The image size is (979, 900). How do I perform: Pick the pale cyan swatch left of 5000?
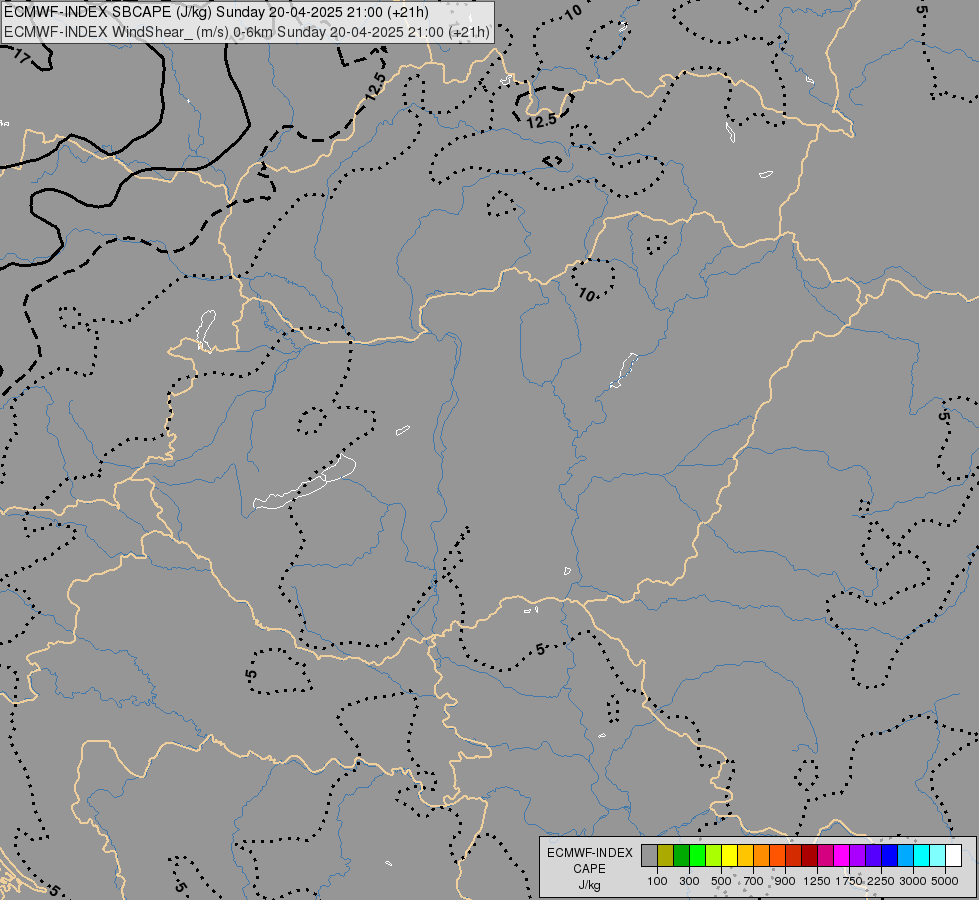click(938, 855)
